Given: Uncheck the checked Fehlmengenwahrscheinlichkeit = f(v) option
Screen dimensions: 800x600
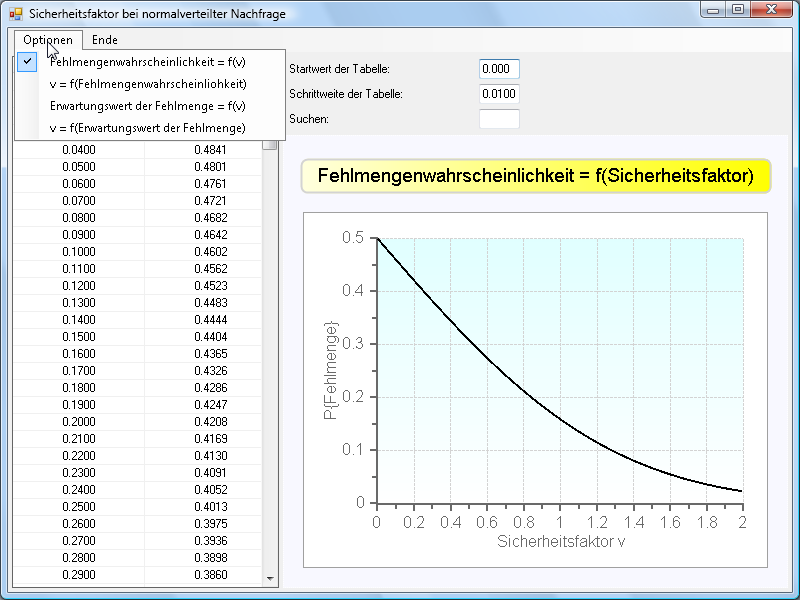Looking at the screenshot, I should coord(147,62).
